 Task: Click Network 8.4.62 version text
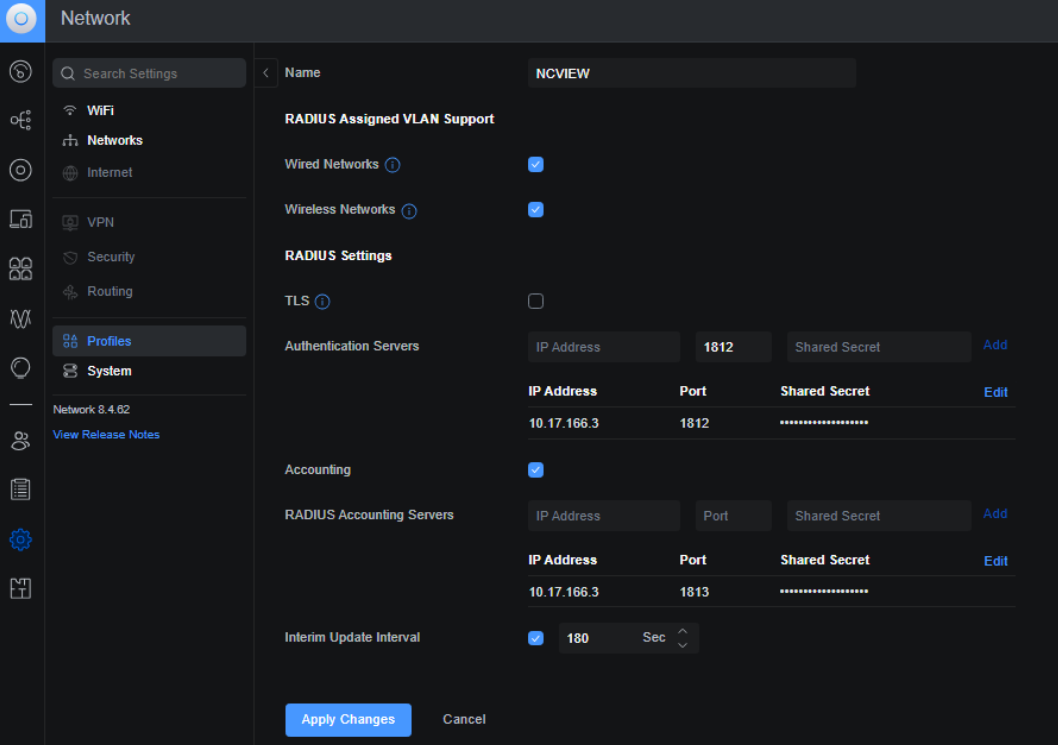coord(91,410)
